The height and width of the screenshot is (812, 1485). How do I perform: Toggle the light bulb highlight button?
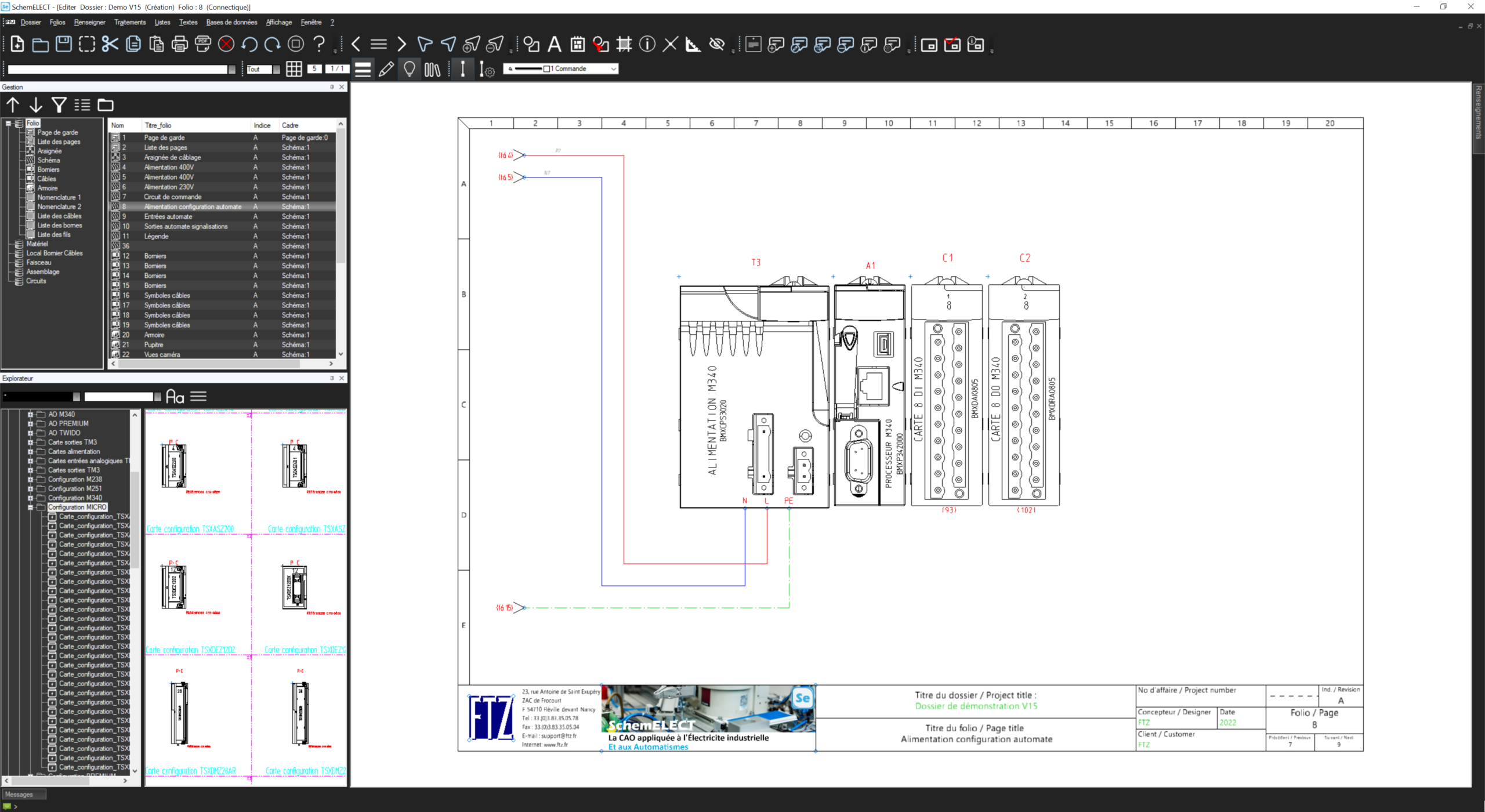coord(409,70)
